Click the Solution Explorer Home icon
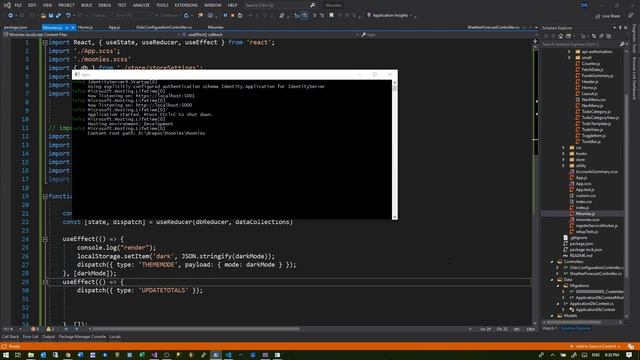Screen dimensions: 640x360 coord(560,36)
